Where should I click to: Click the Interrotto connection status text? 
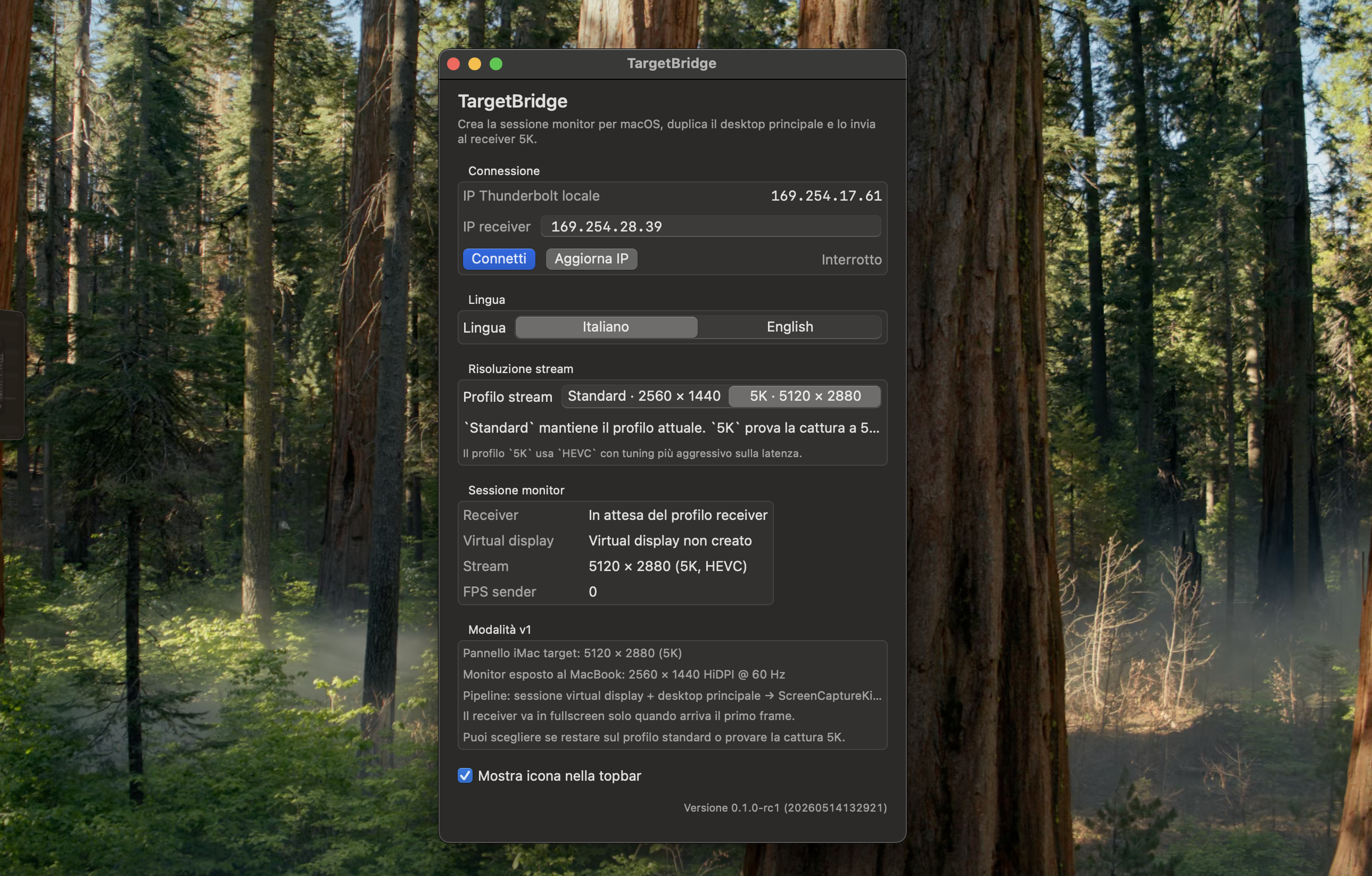[x=851, y=260]
